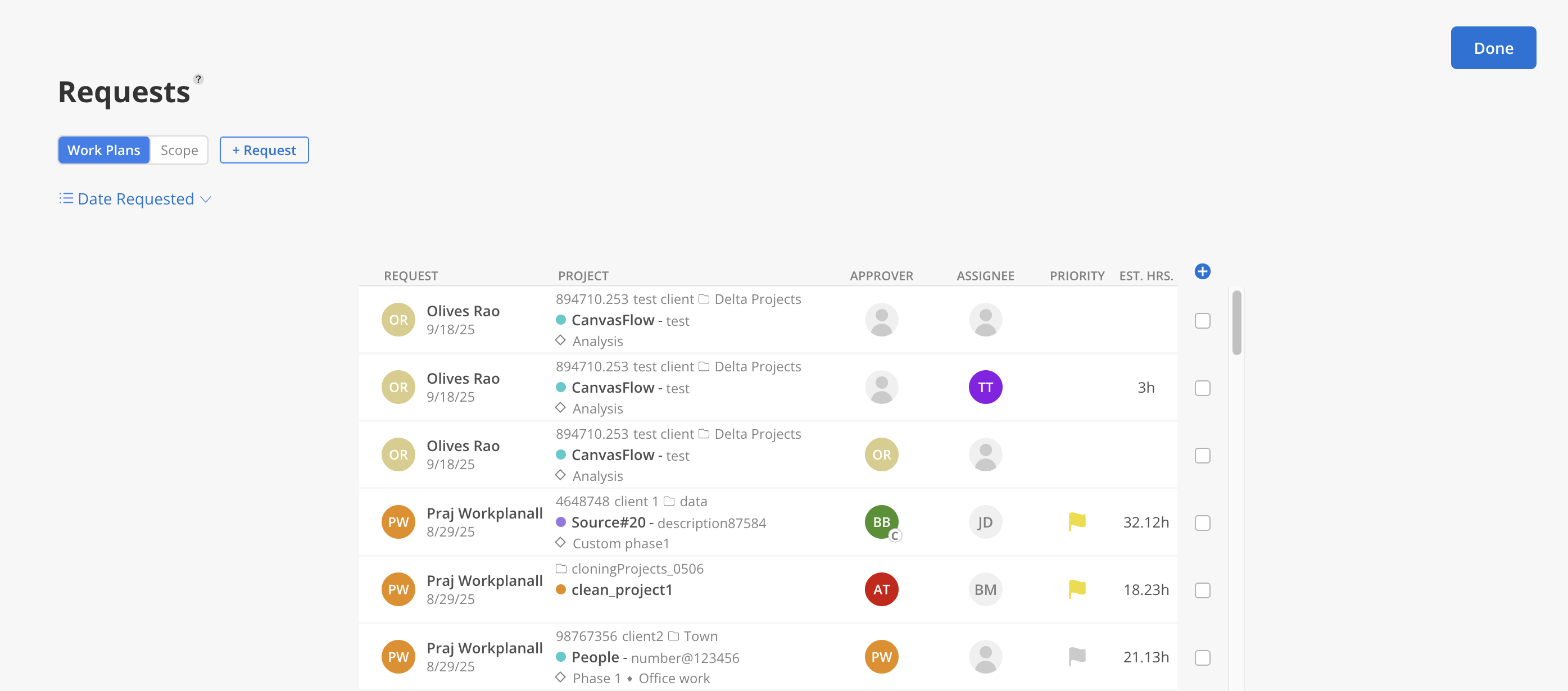Check the checkbox for the 18.23h request
The height and width of the screenshot is (691, 1568).
(x=1202, y=590)
